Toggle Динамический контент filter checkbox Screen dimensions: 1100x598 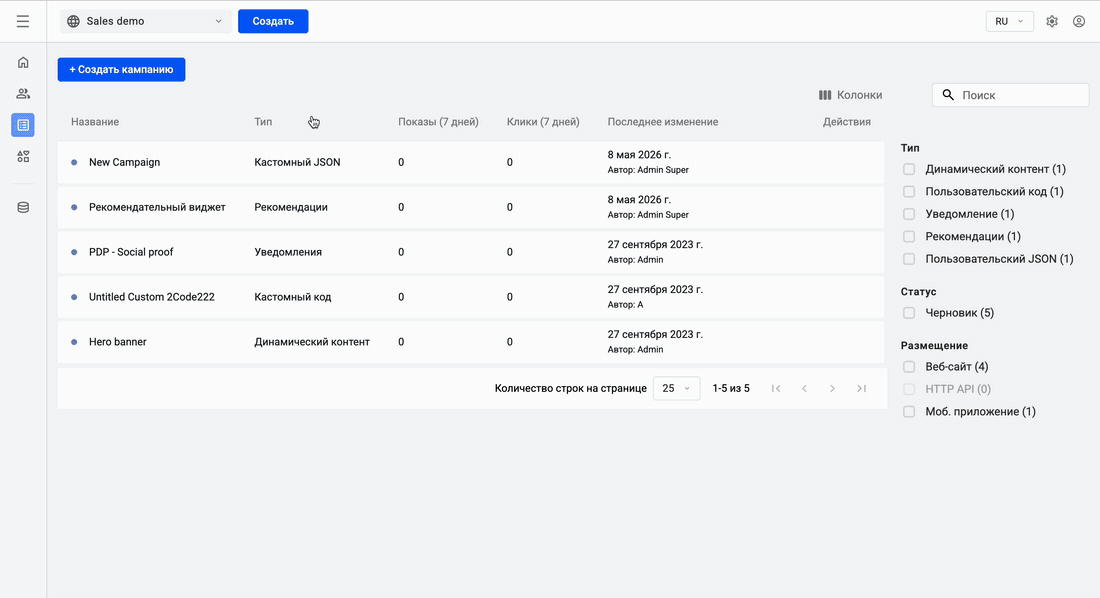[x=909, y=169]
